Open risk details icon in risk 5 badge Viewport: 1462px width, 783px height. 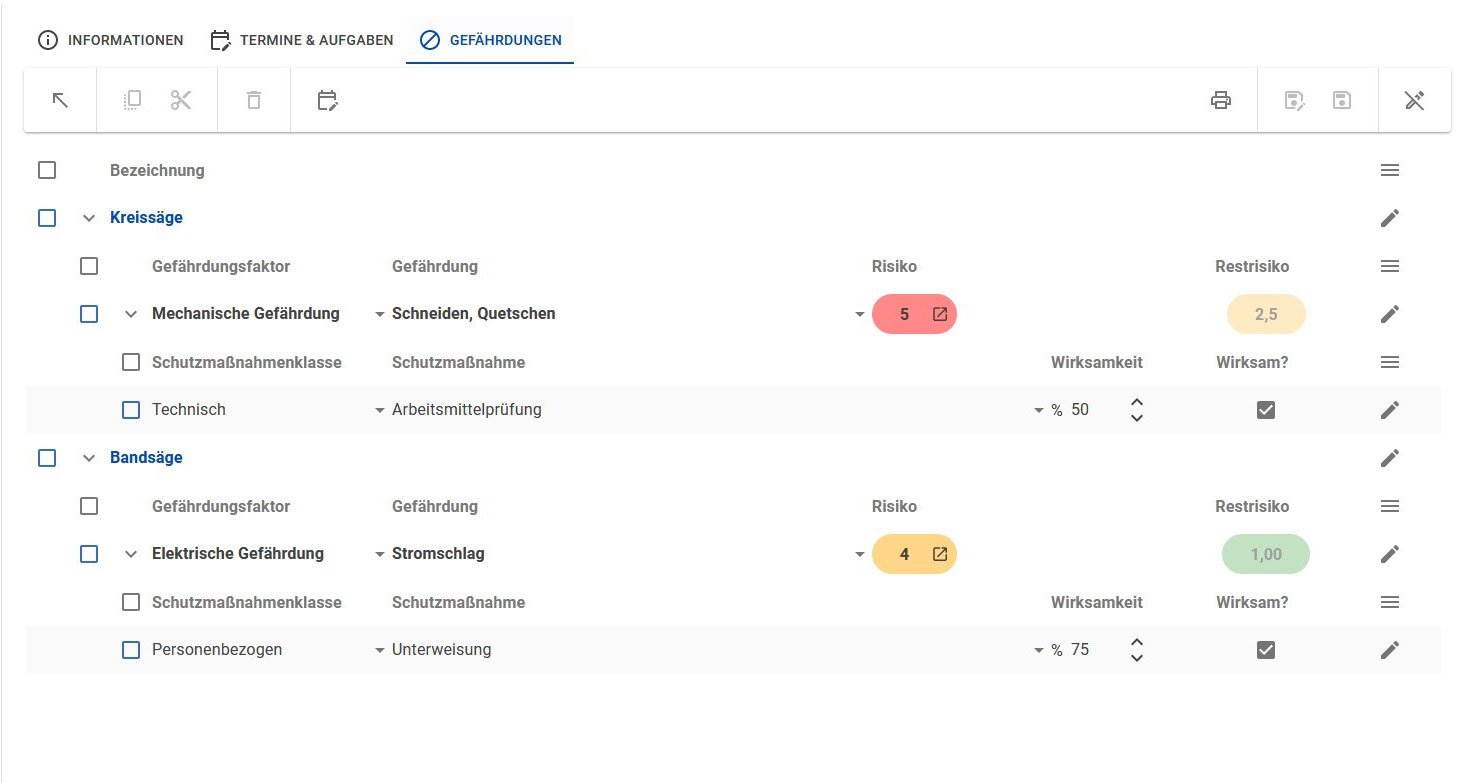pyautogui.click(x=940, y=314)
